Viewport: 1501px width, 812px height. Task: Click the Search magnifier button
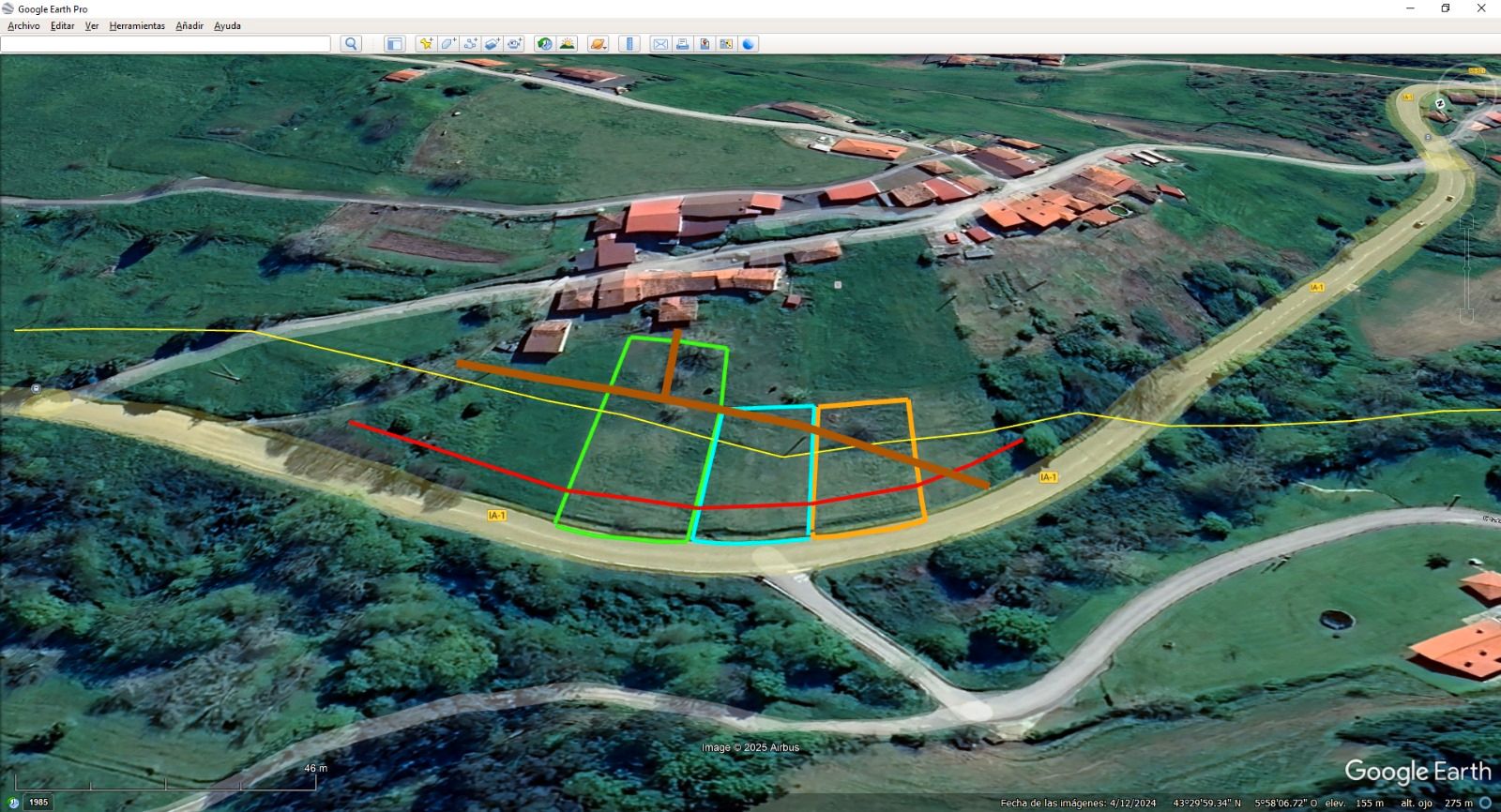(351, 44)
